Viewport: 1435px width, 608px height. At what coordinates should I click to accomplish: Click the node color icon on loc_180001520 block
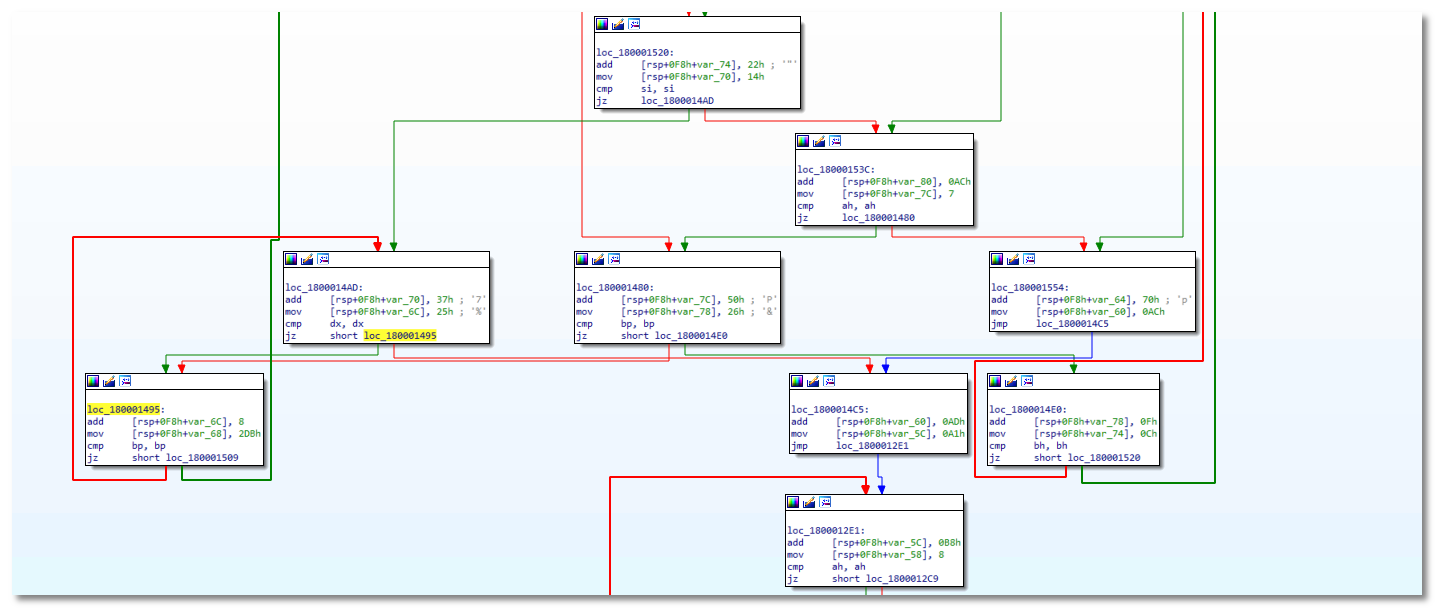coord(602,24)
